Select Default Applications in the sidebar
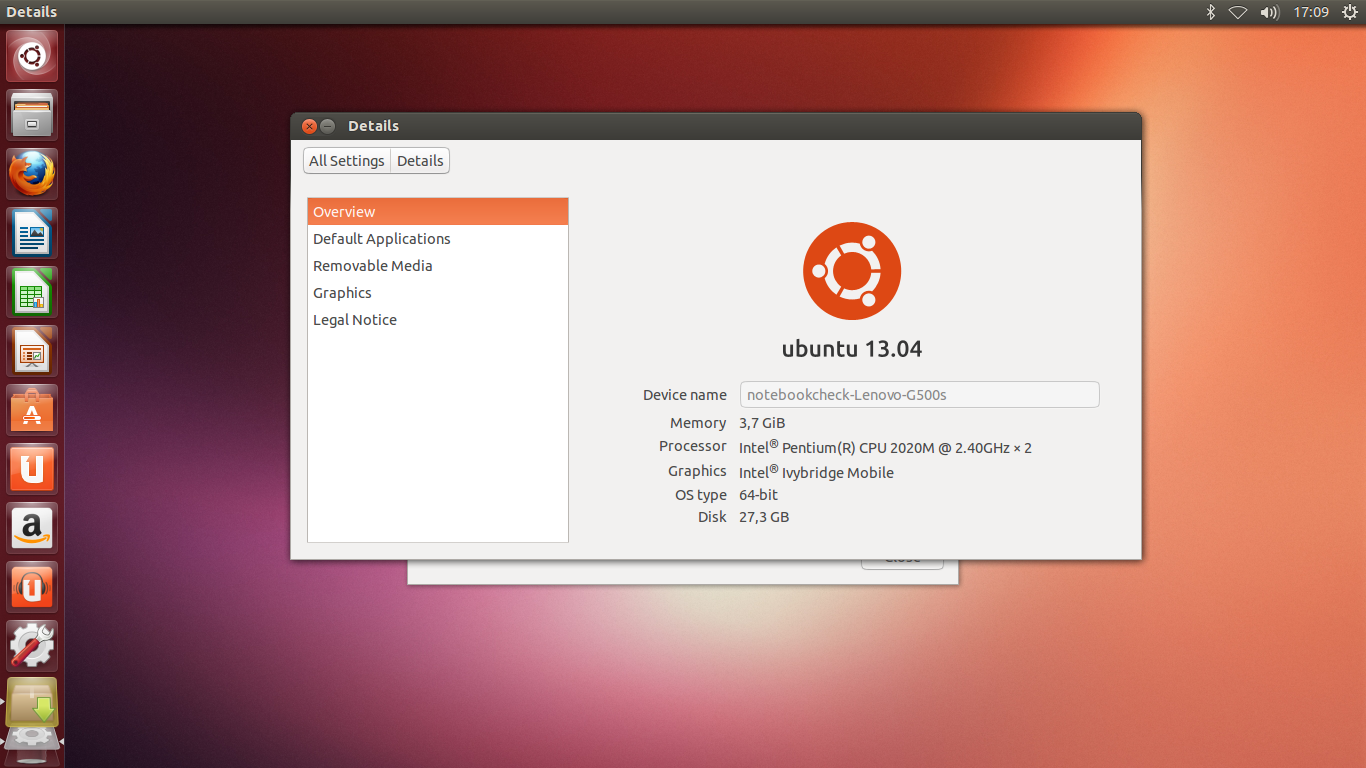Image resolution: width=1366 pixels, height=768 pixels. (x=381, y=239)
